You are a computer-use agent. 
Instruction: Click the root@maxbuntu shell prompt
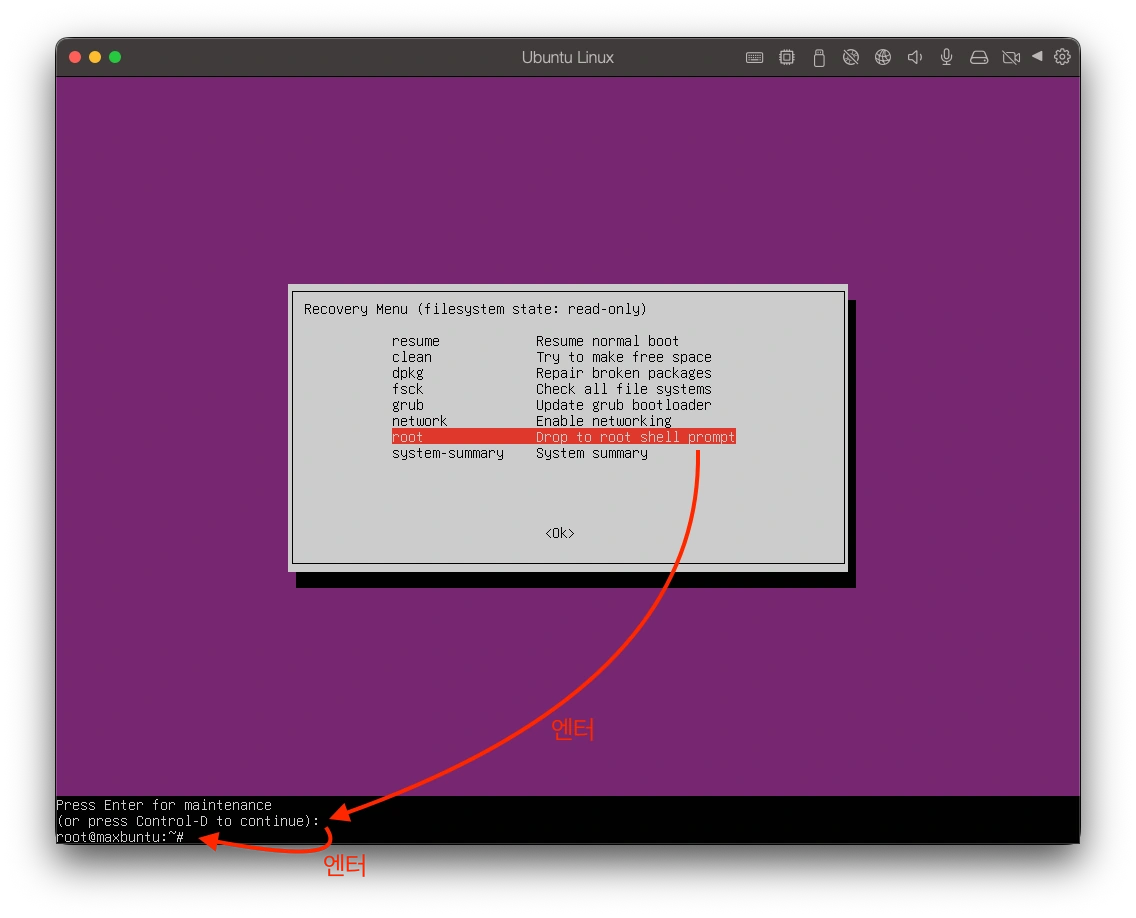(x=120, y=837)
